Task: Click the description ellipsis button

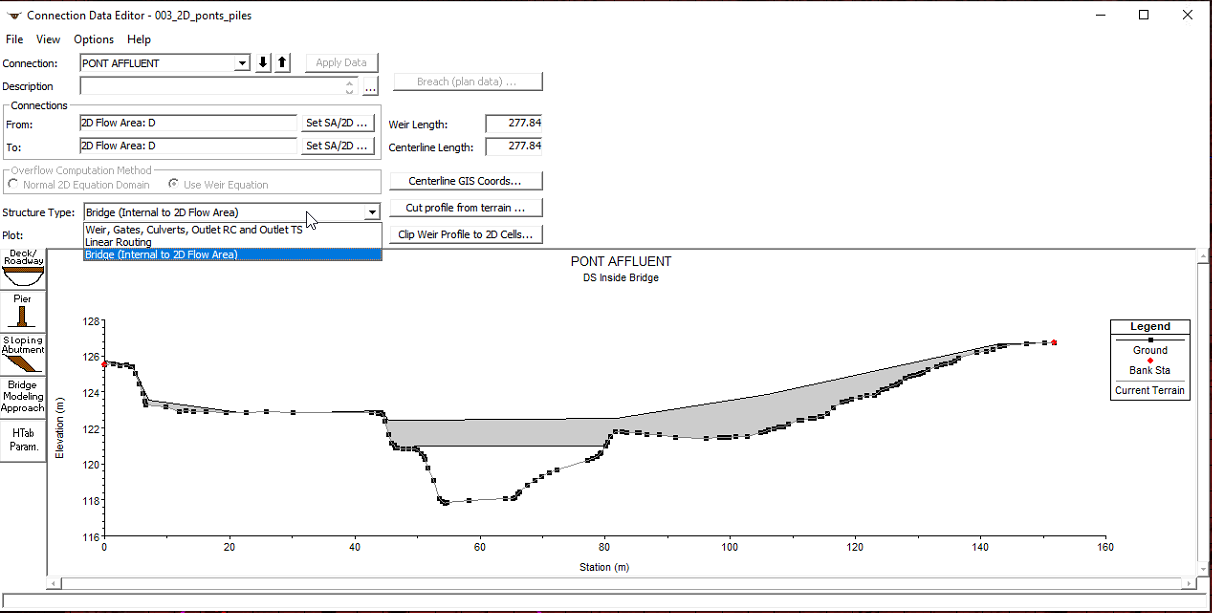Action: pyautogui.click(x=370, y=87)
